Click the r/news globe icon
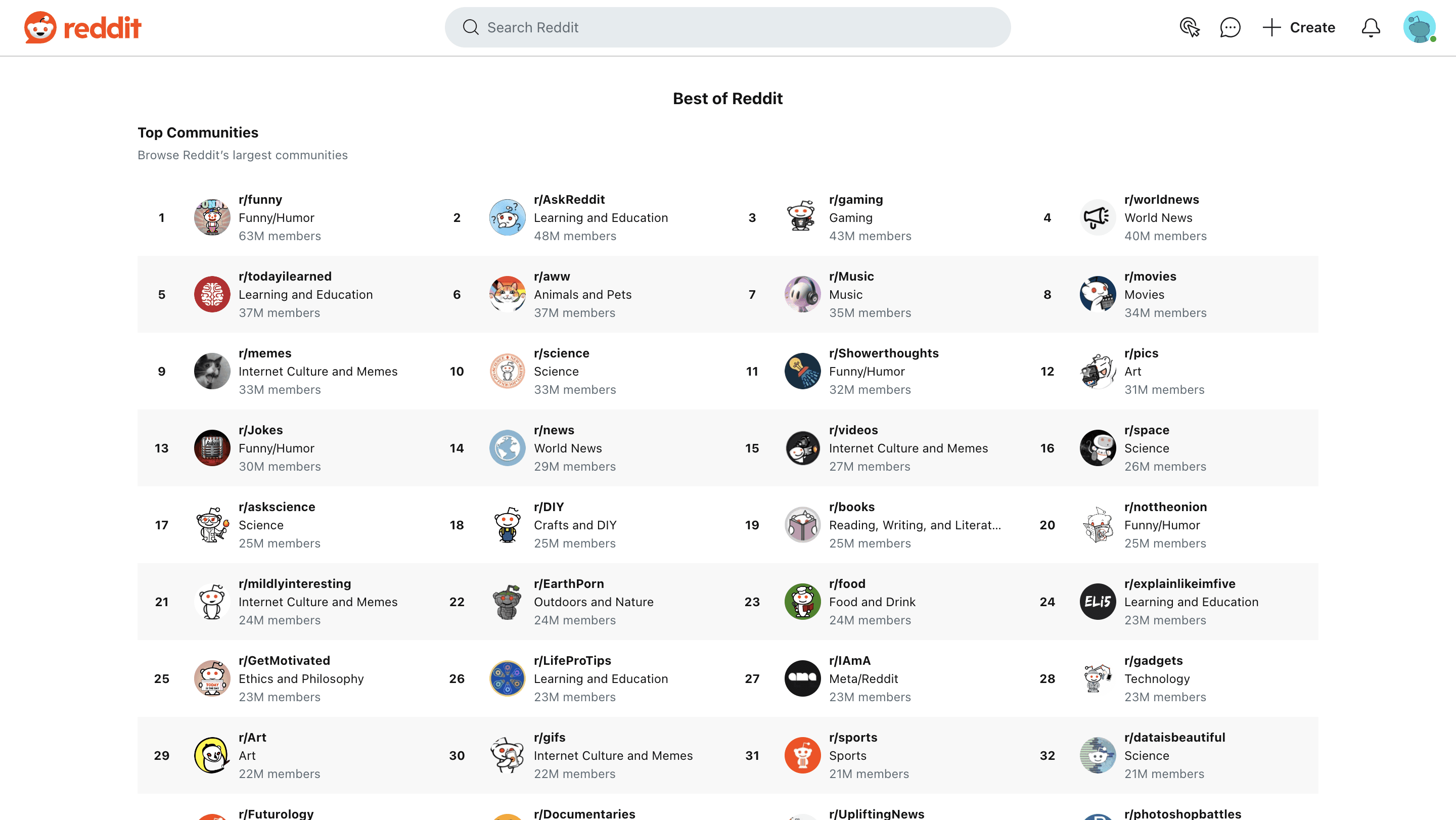This screenshot has width=1456, height=820. [507, 448]
